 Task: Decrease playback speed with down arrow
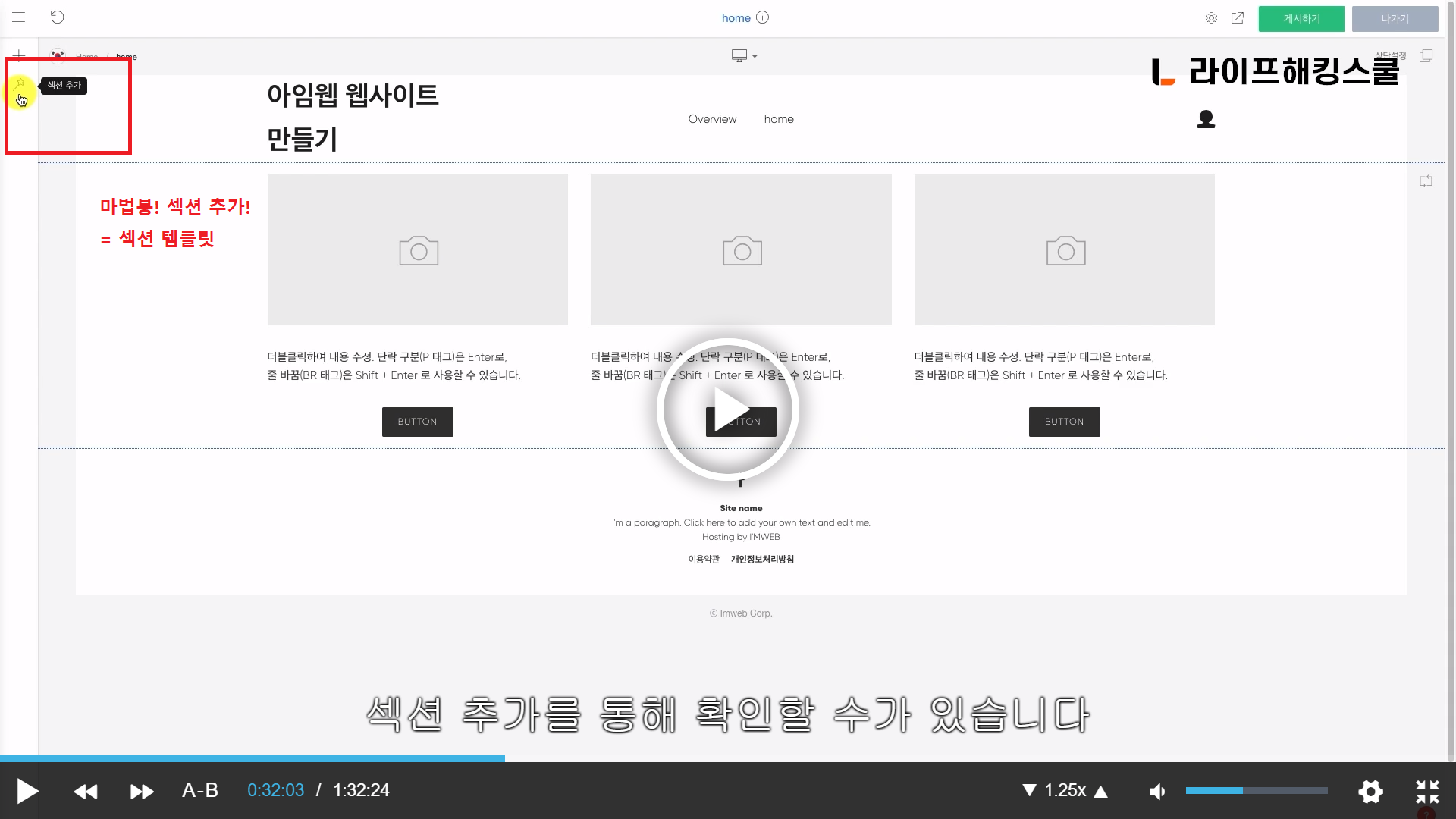pos(1029,790)
